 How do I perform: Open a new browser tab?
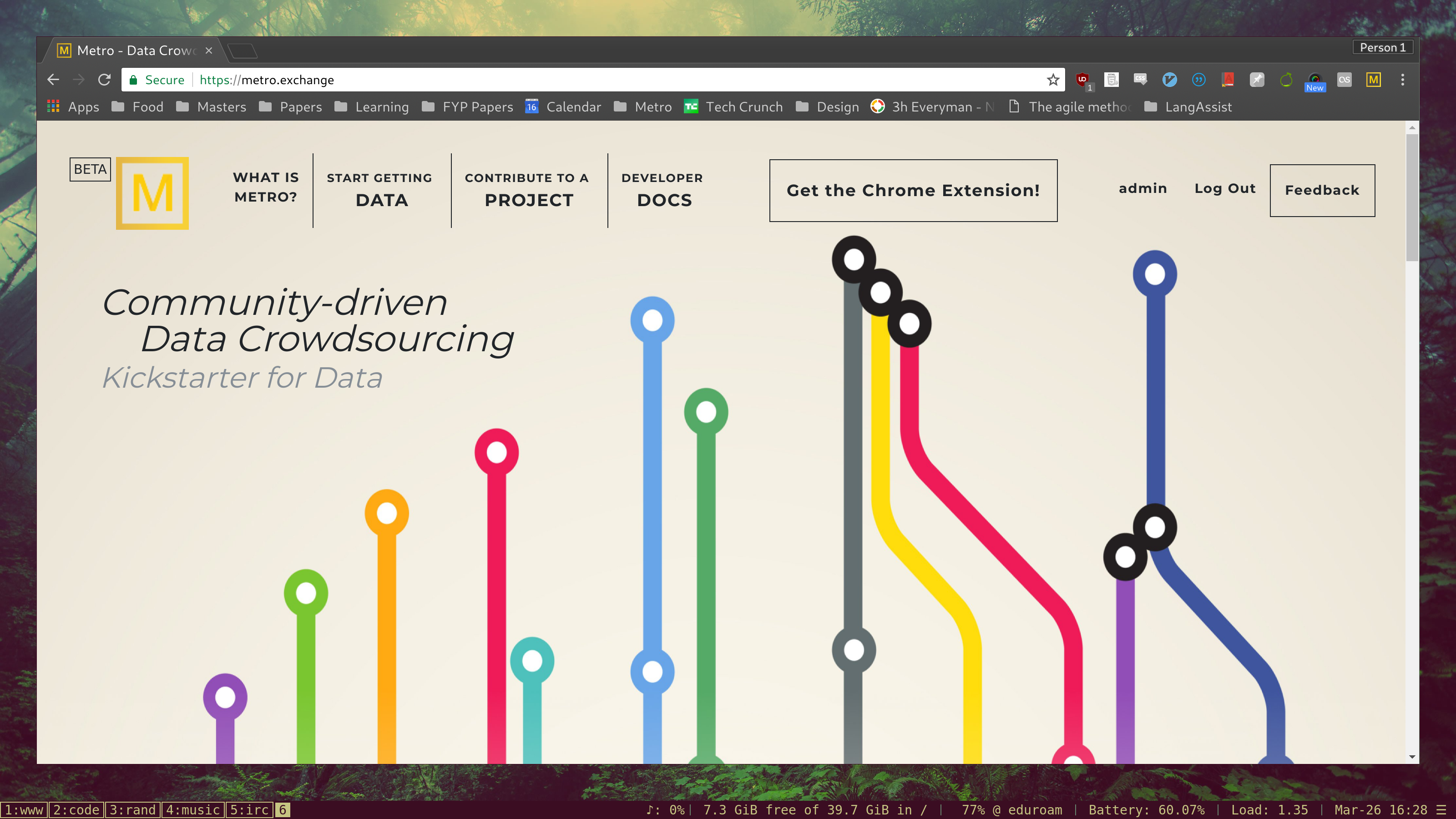tap(243, 51)
